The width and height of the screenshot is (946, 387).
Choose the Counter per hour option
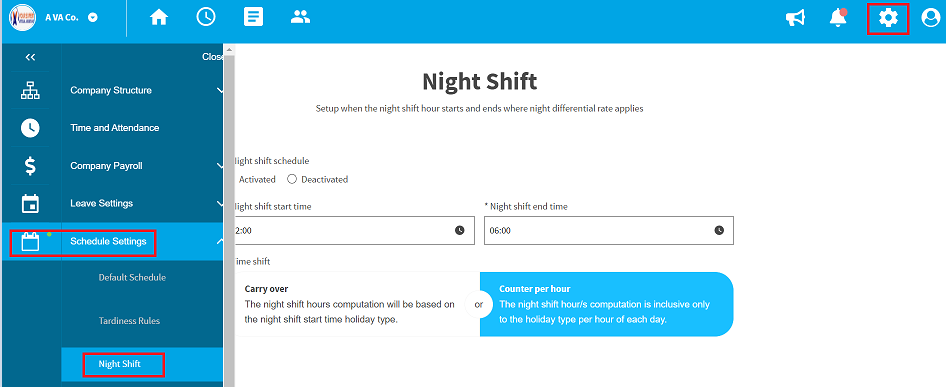pyautogui.click(x=606, y=304)
